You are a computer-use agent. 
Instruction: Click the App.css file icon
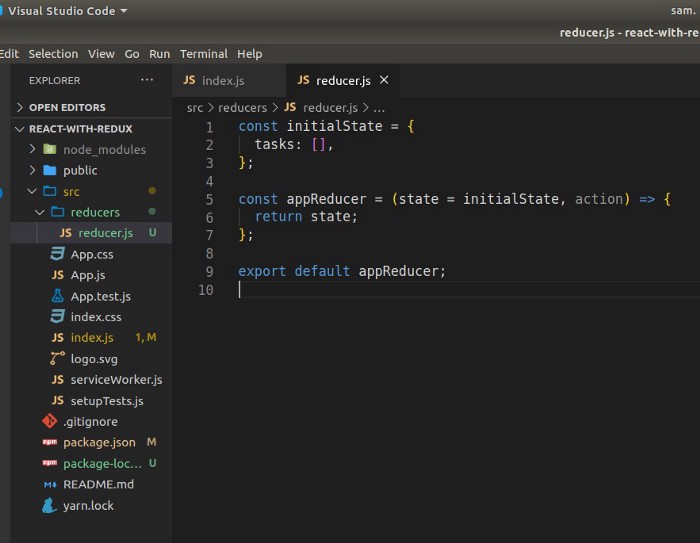click(x=57, y=254)
